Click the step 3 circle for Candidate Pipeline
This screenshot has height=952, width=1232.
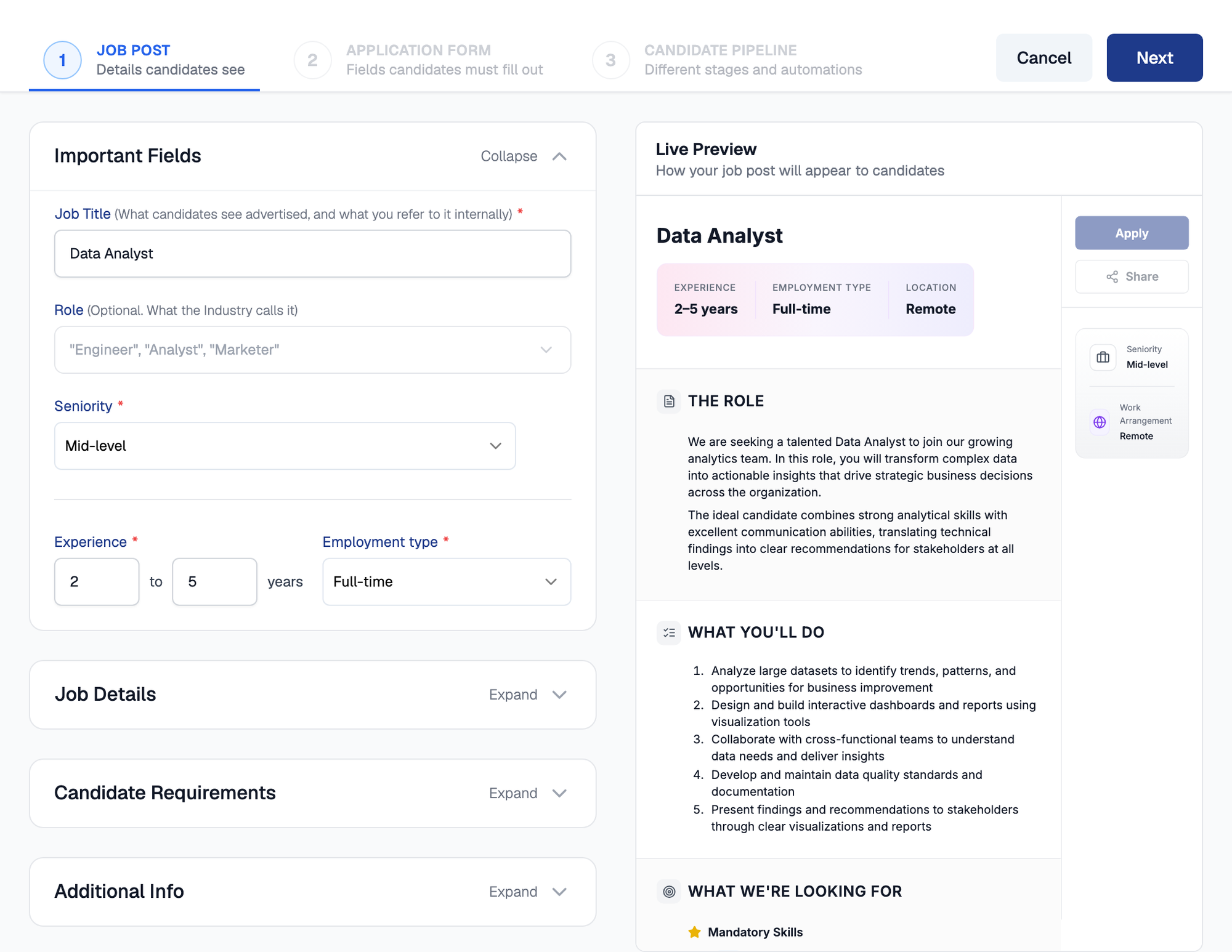coord(610,60)
